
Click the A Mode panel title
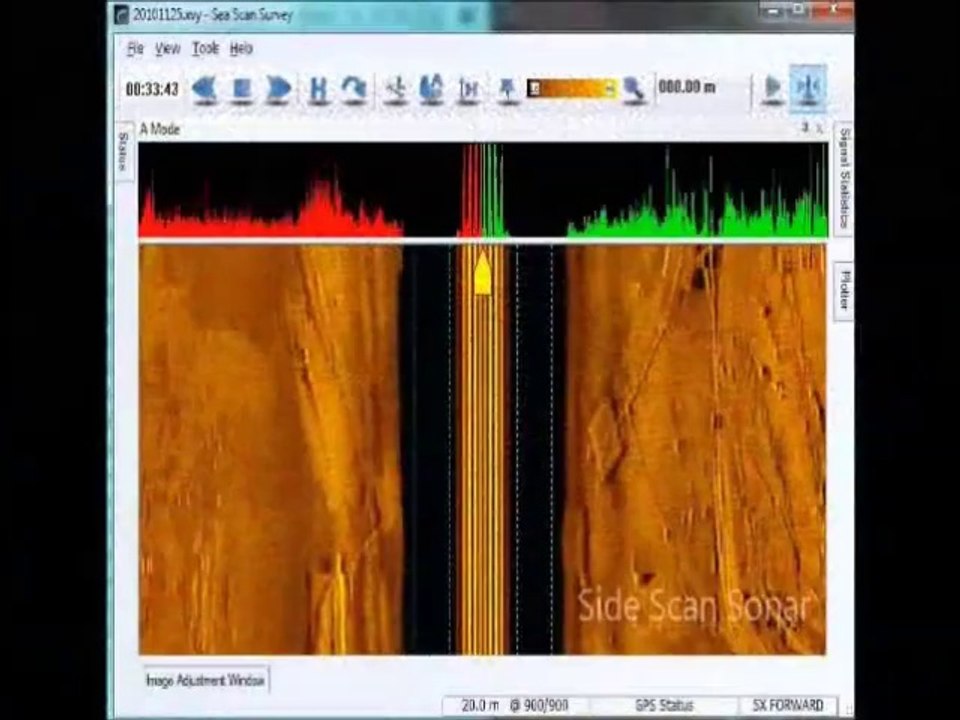[160, 129]
